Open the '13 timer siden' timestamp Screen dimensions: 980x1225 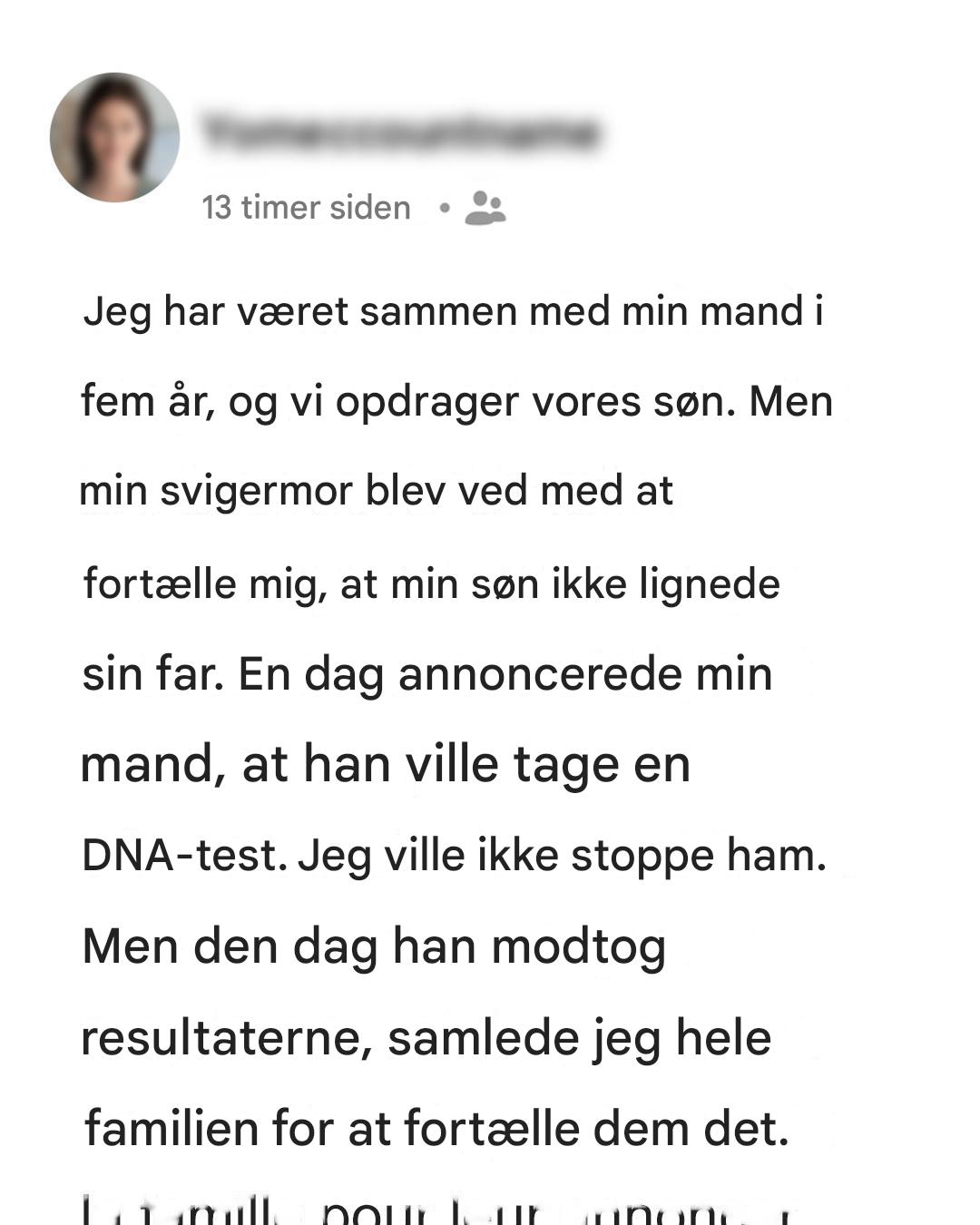pos(306,208)
